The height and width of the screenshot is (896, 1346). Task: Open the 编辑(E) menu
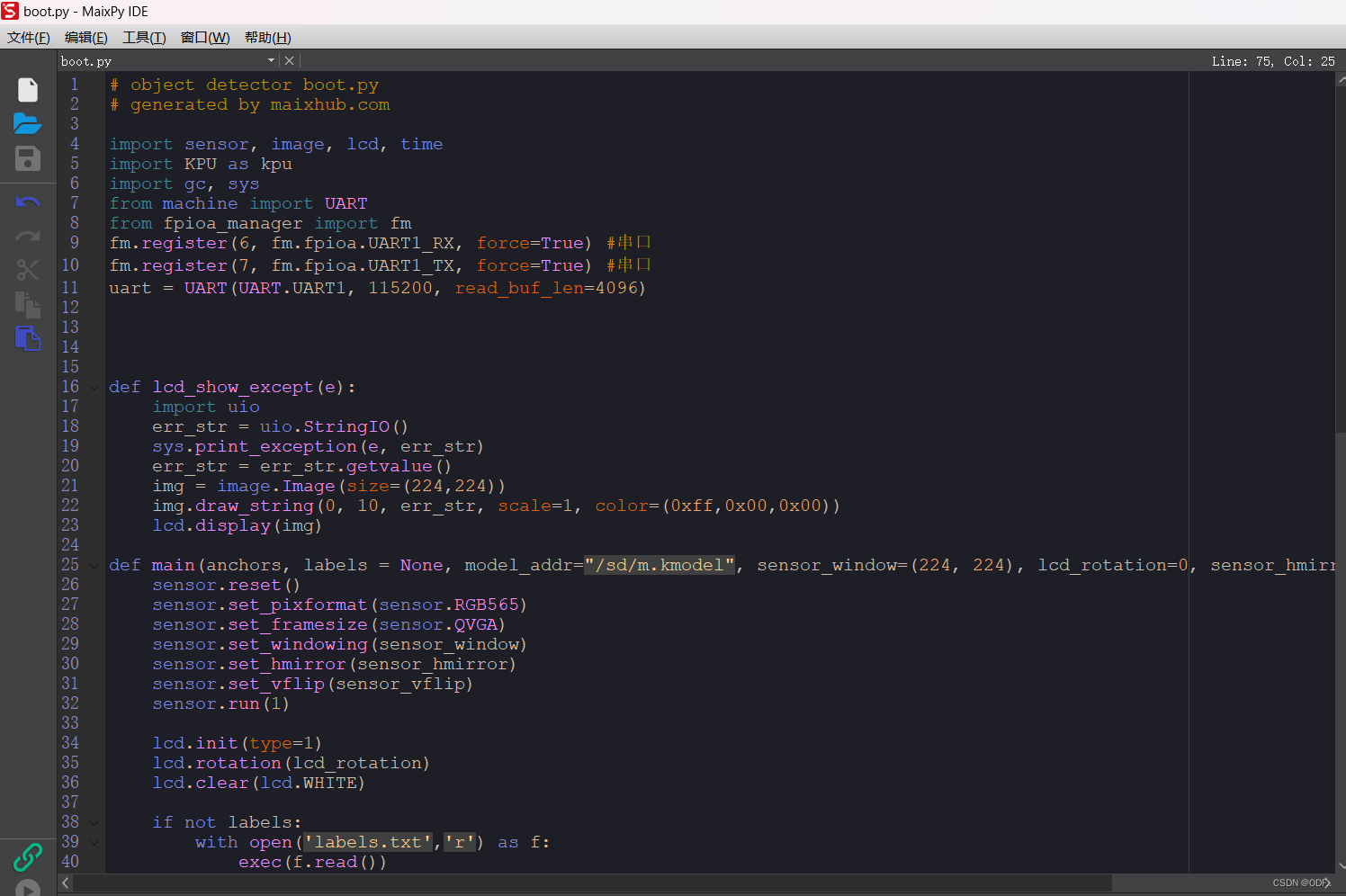tap(86, 37)
